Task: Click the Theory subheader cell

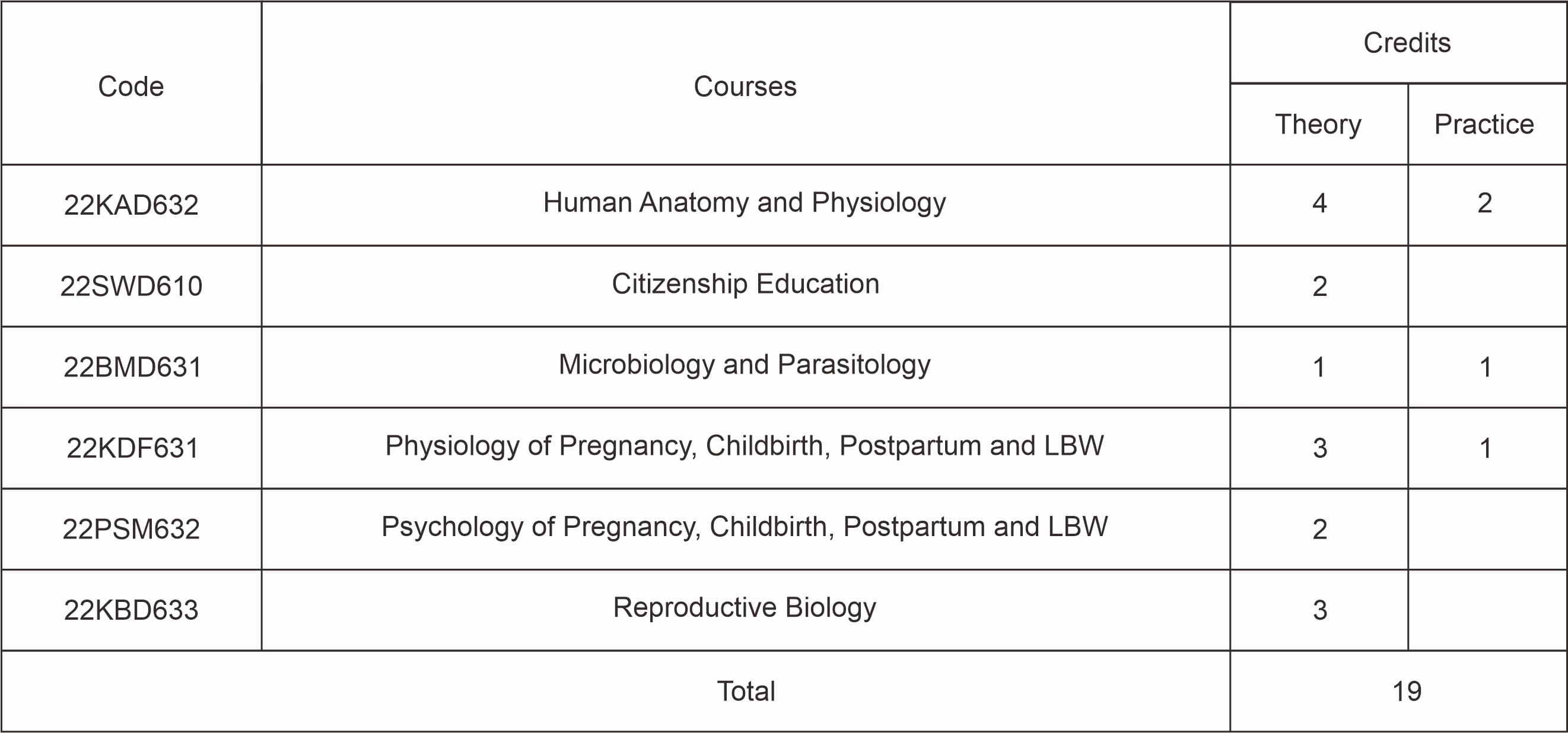Action: point(1318,124)
